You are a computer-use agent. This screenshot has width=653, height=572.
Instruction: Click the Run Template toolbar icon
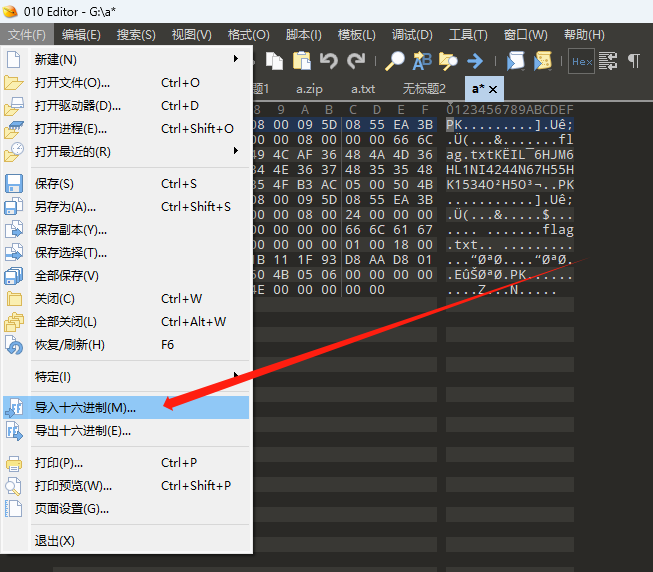tap(543, 61)
